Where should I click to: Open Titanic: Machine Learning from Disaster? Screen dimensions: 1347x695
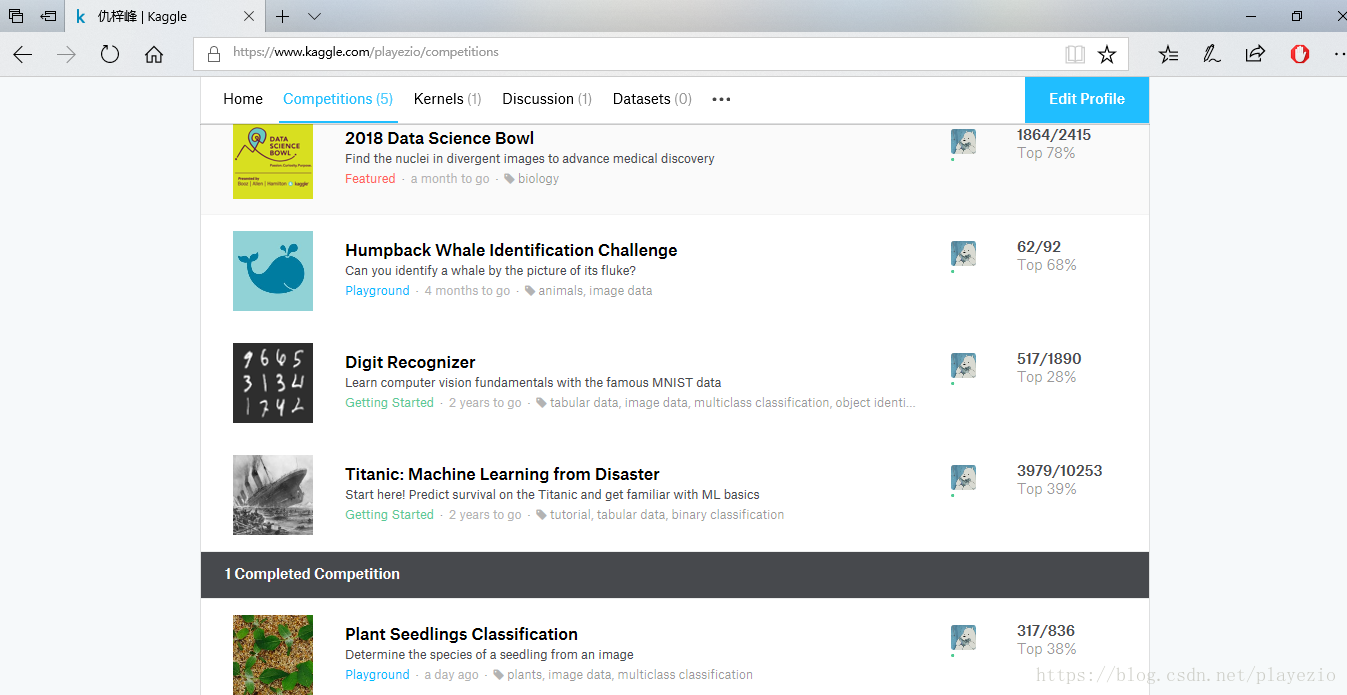(502, 474)
